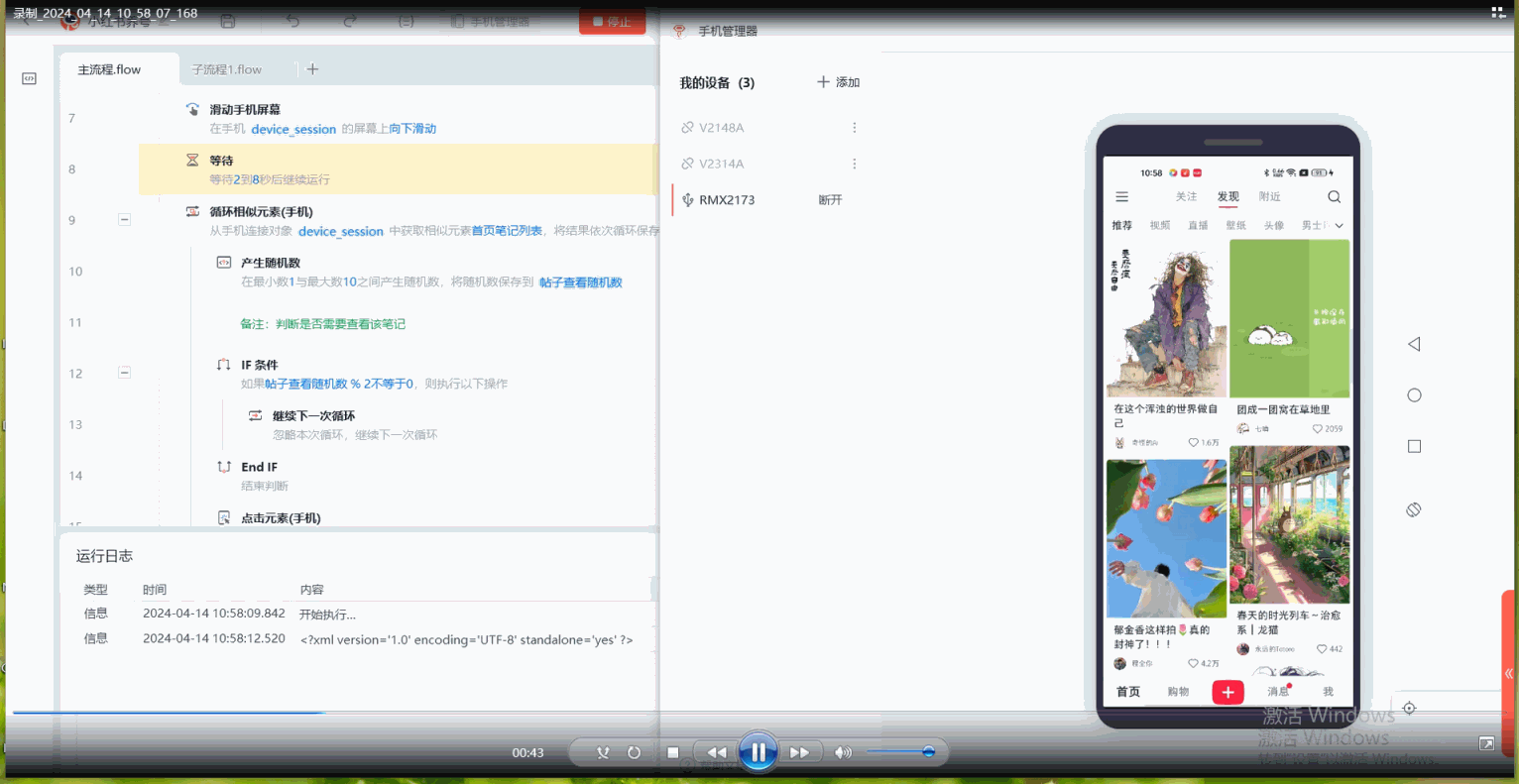This screenshot has width=1519, height=784.
Task: Select the 视频 category in phone app
Action: 1160,226
